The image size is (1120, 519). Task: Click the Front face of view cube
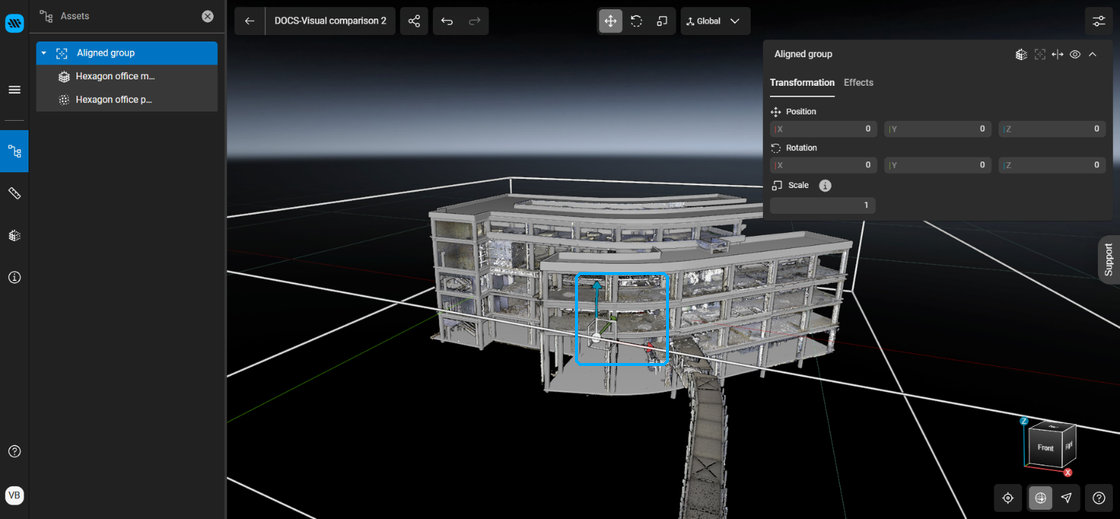point(1045,448)
